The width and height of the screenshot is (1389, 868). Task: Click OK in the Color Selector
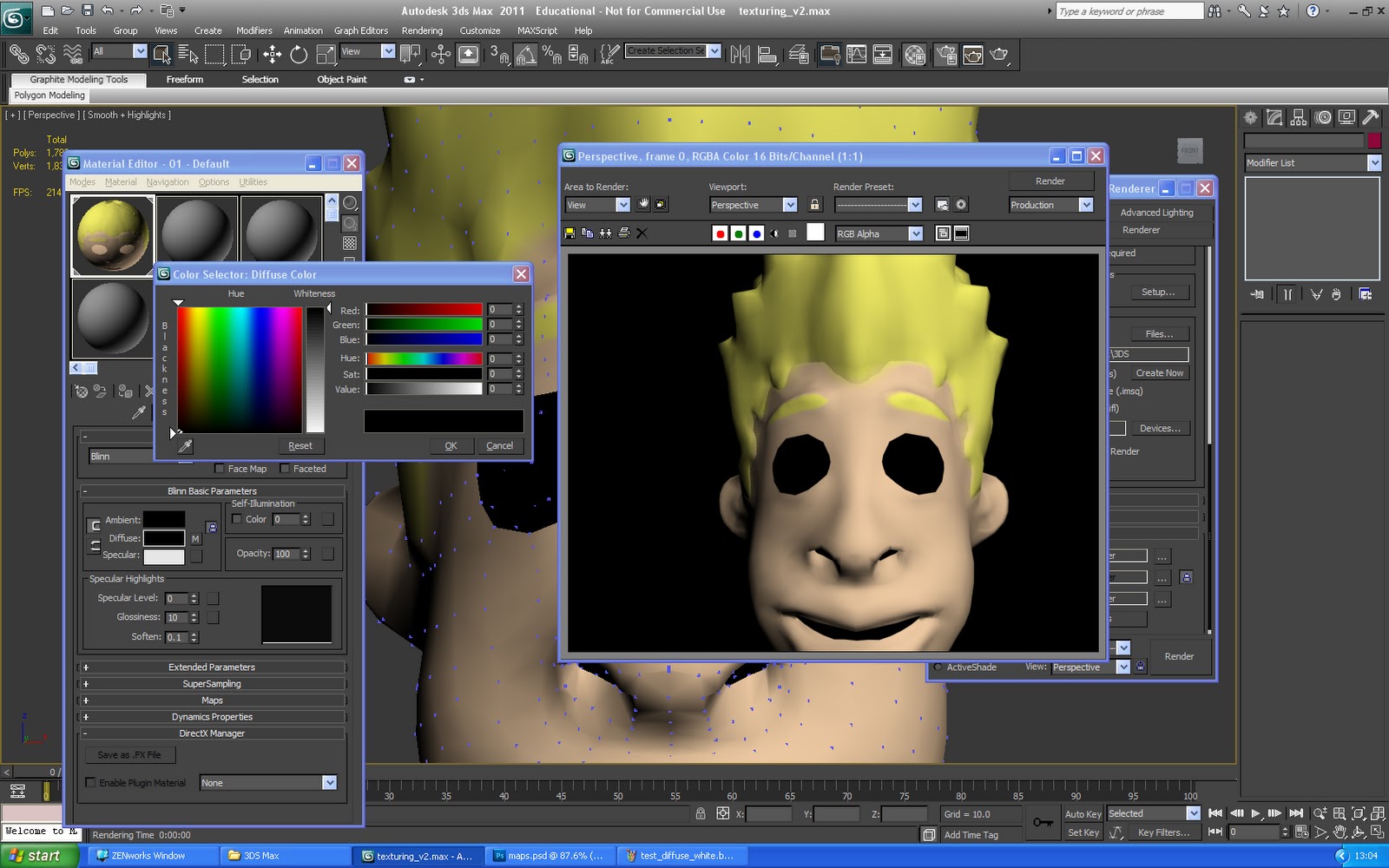451,445
